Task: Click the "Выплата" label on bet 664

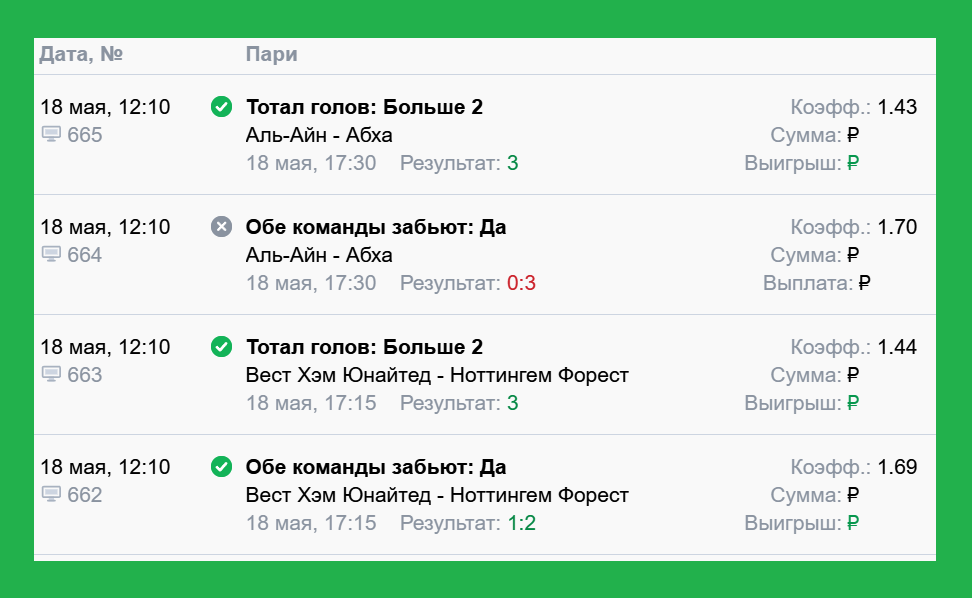Action: pyautogui.click(x=808, y=283)
